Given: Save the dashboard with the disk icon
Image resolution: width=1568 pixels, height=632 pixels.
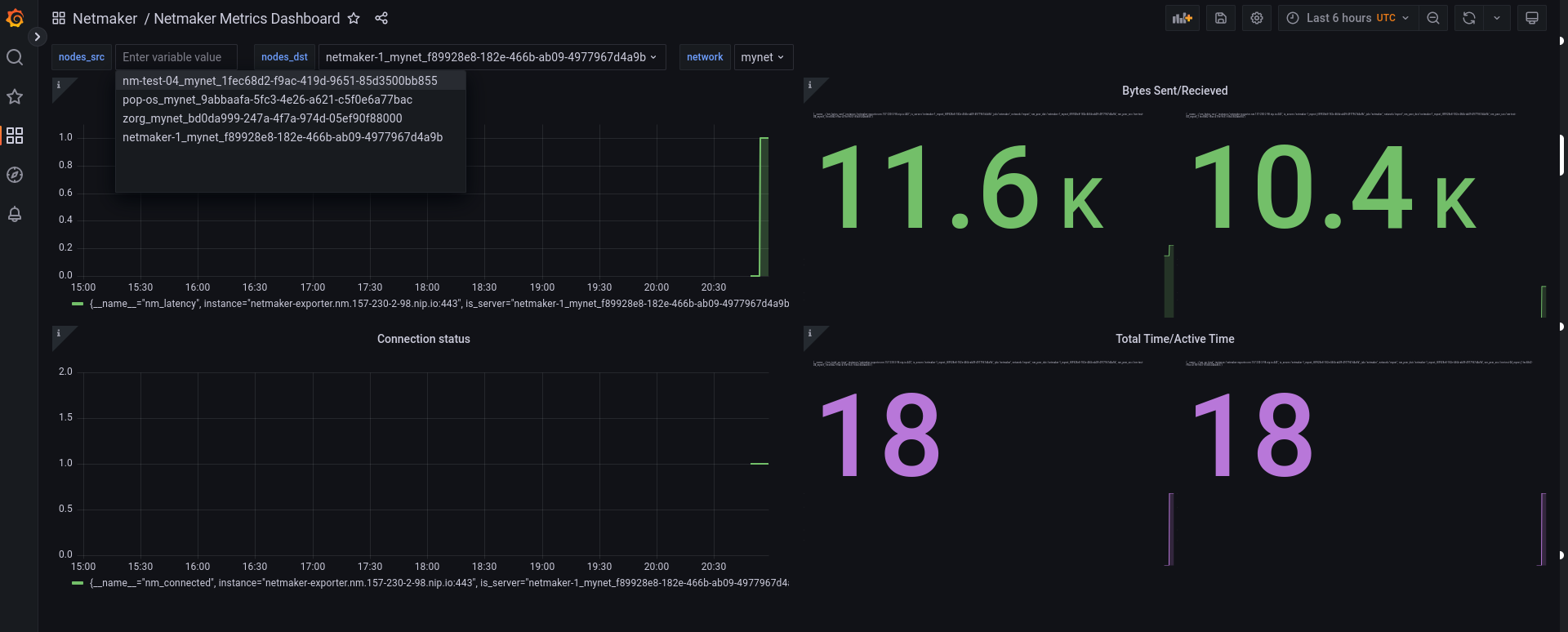Looking at the screenshot, I should point(1221,18).
